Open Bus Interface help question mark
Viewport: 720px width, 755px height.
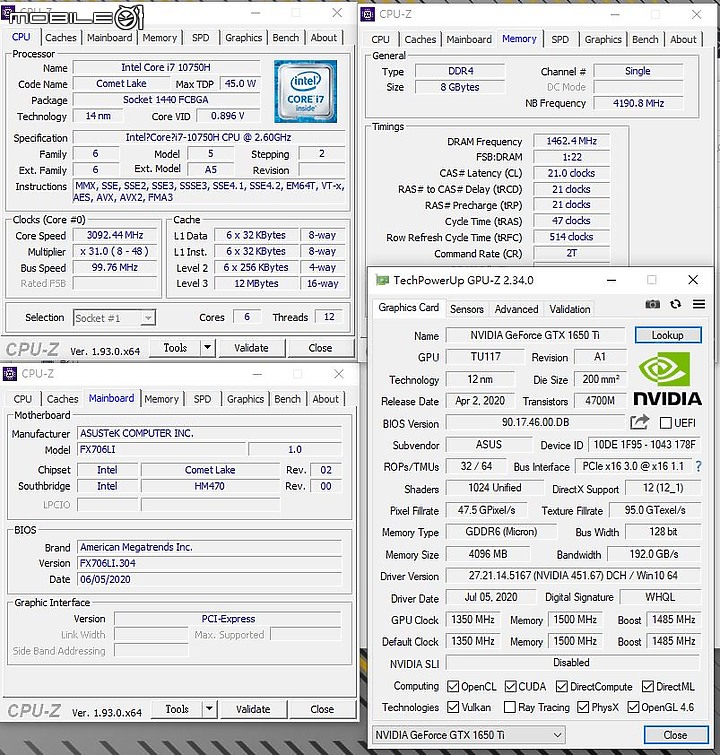click(x=698, y=466)
